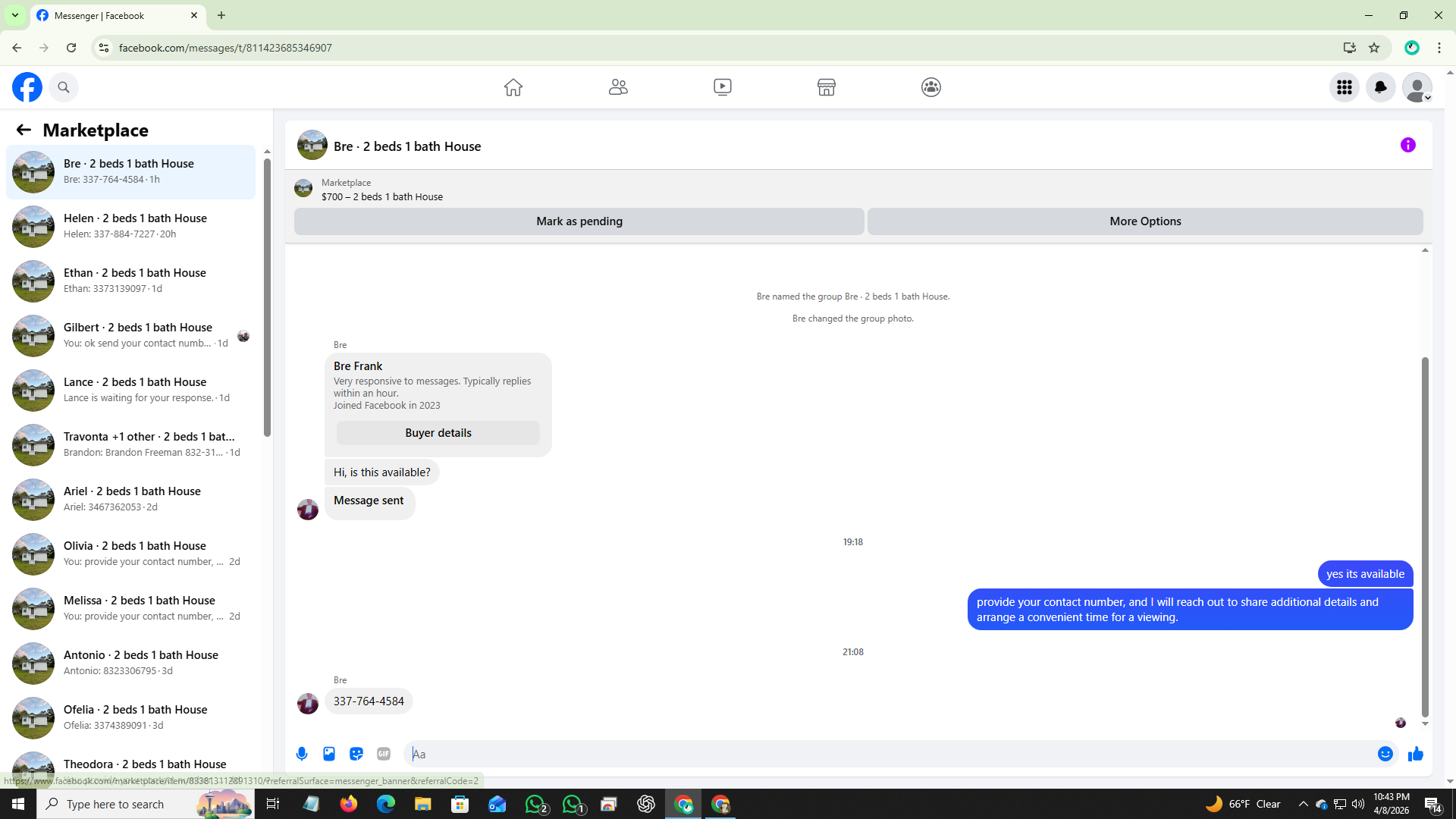Open conversation information purple icon
Image resolution: width=1456 pixels, height=819 pixels.
tap(1408, 145)
